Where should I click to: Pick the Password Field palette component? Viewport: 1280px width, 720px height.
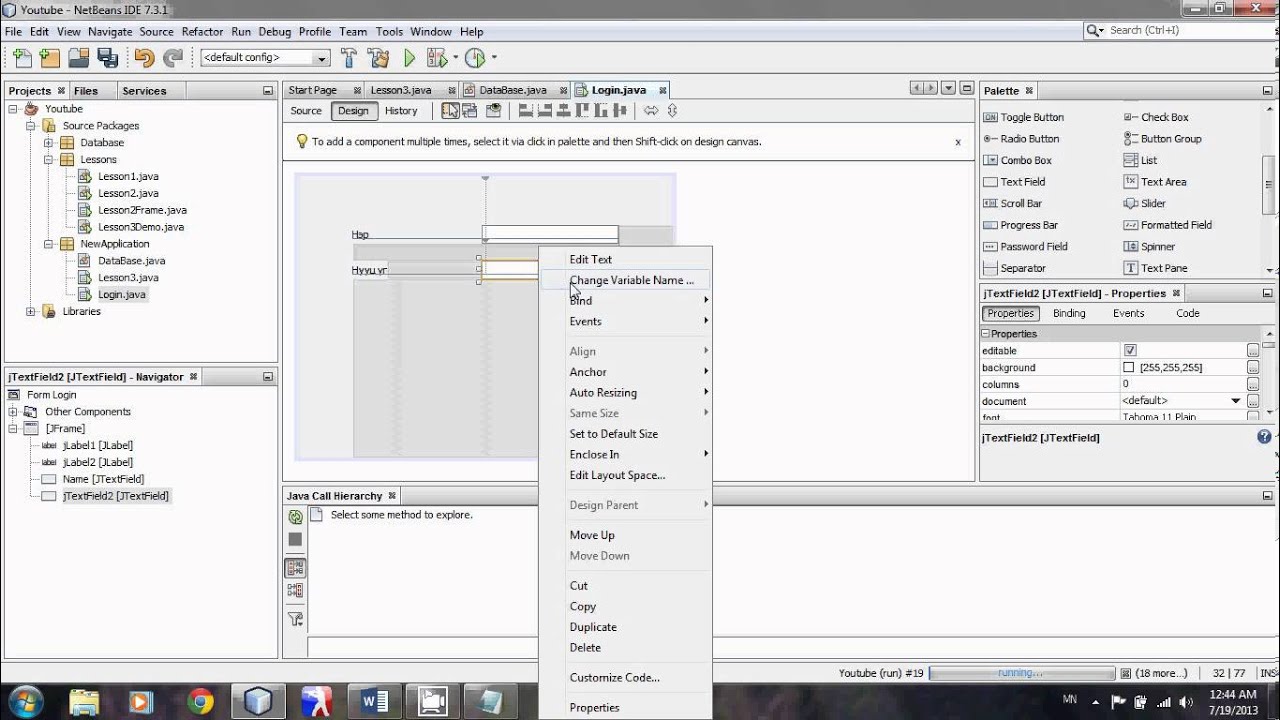coord(1026,246)
